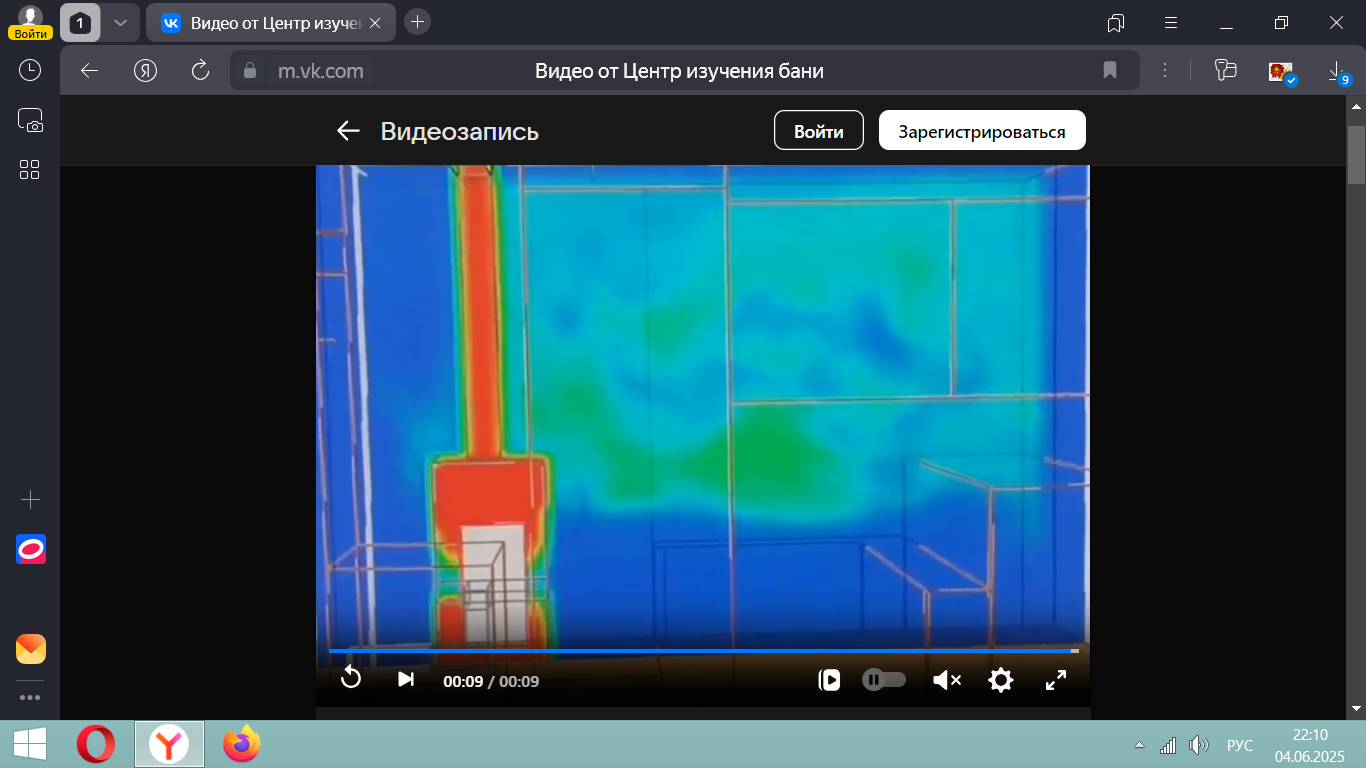This screenshot has width=1366, height=768.
Task: Go back from Видеозапись page
Action: click(x=348, y=131)
